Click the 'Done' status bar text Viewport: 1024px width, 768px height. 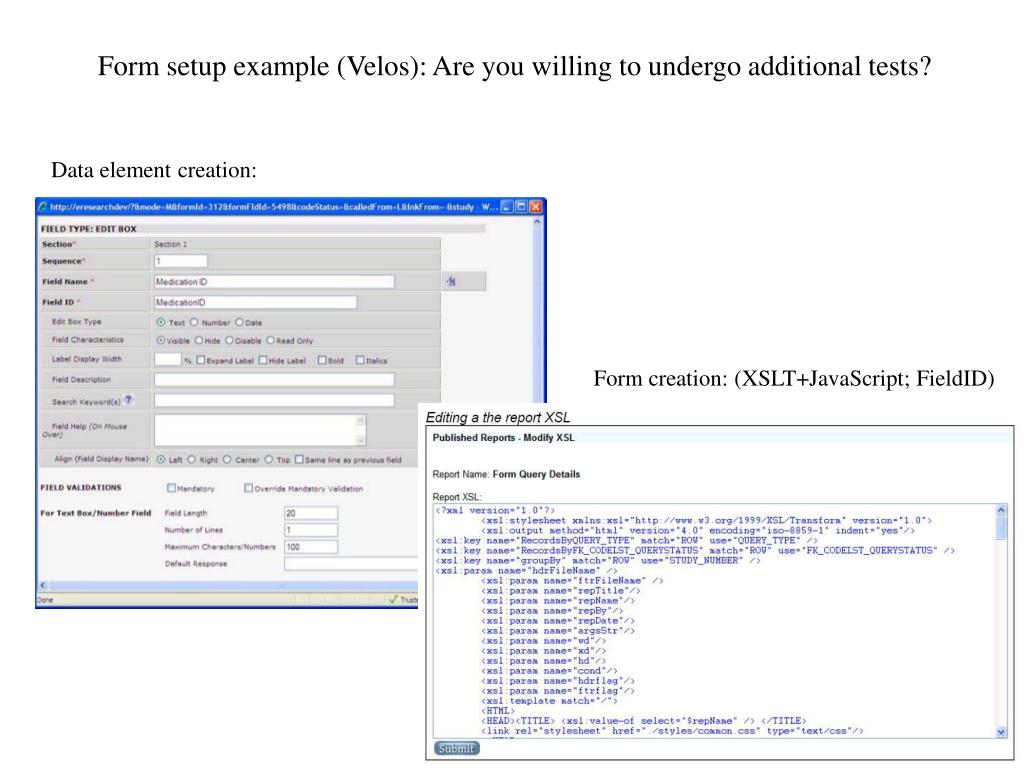pyautogui.click(x=45, y=600)
